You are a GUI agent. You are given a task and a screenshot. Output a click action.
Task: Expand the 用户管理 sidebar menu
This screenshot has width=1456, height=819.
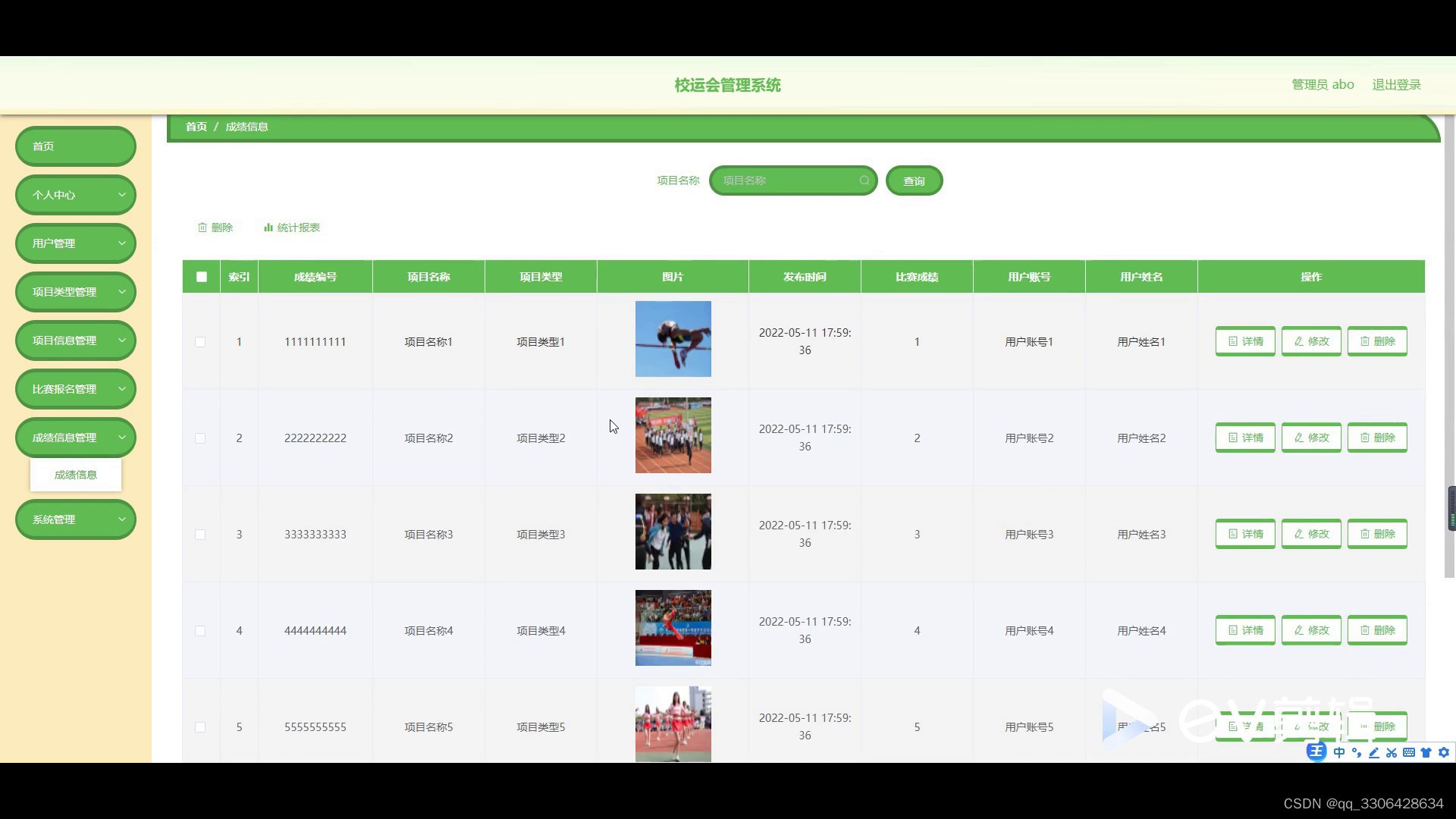click(76, 243)
